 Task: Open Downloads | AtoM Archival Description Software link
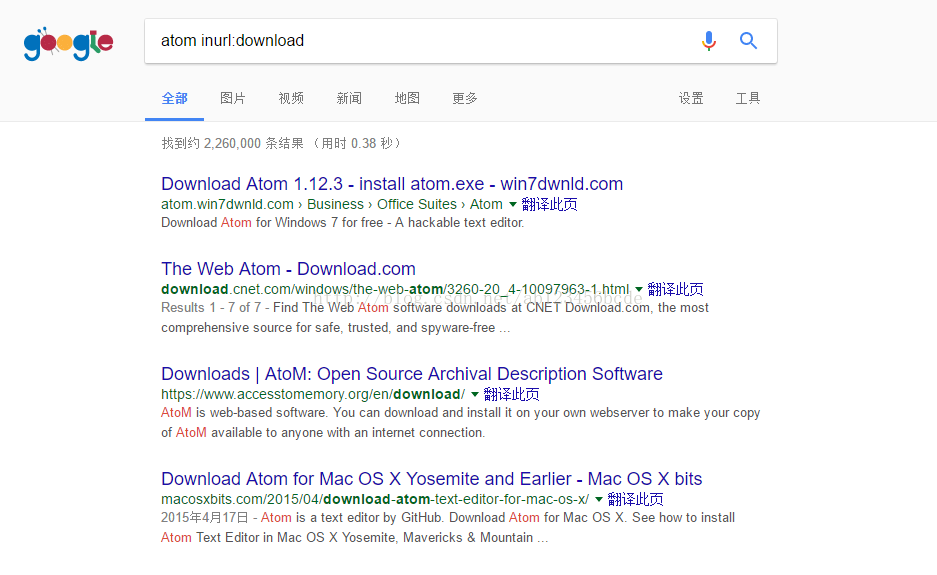click(412, 374)
